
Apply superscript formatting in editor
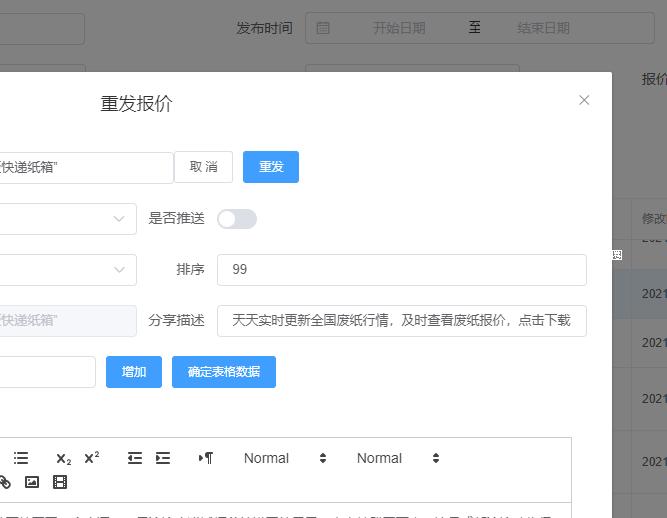tap(92, 458)
